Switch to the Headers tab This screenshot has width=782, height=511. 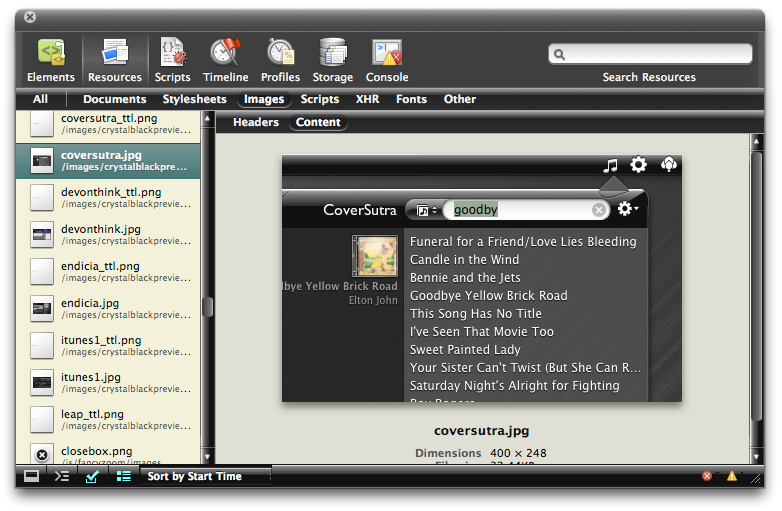[x=256, y=122]
